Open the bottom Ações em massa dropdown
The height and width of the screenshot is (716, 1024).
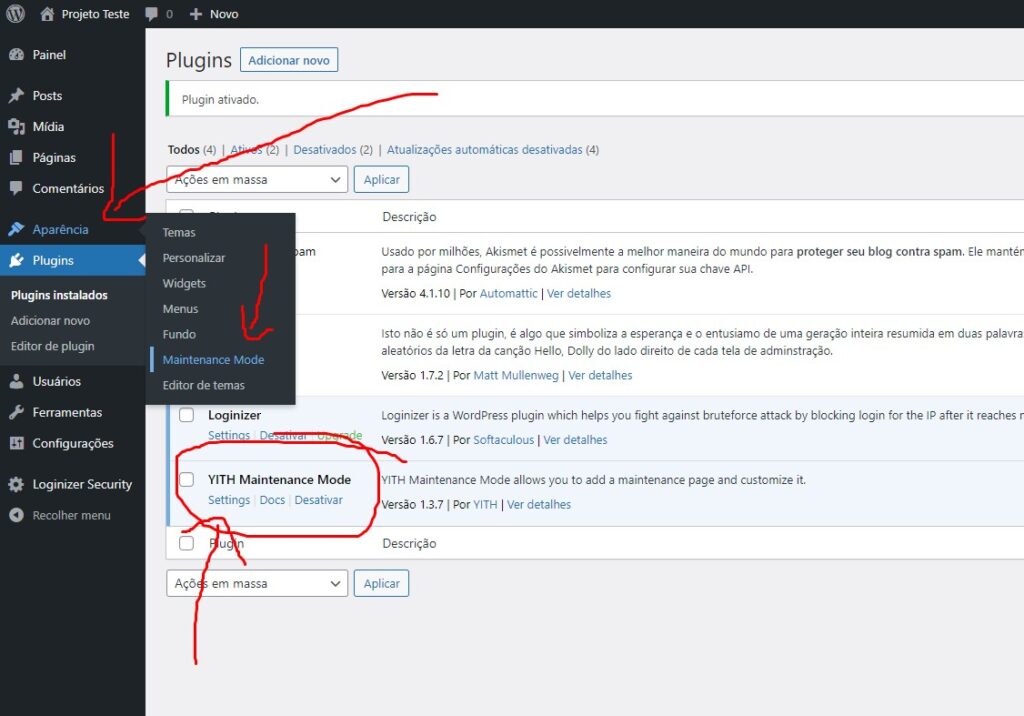pyautogui.click(x=257, y=583)
